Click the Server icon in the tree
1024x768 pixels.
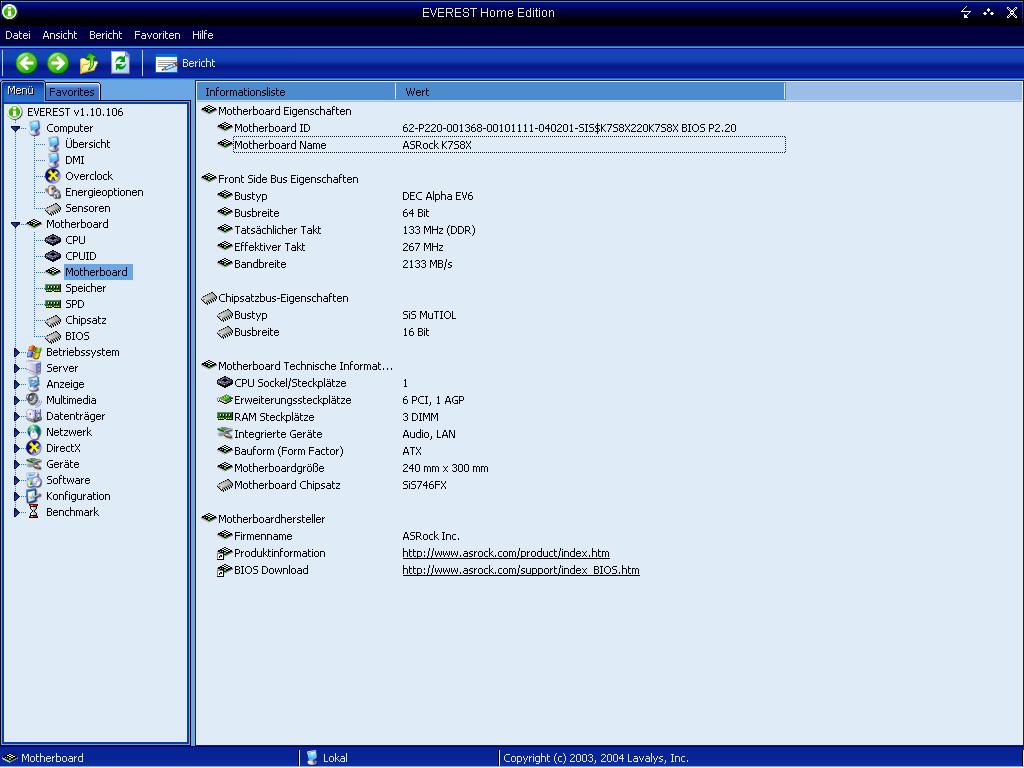point(34,368)
